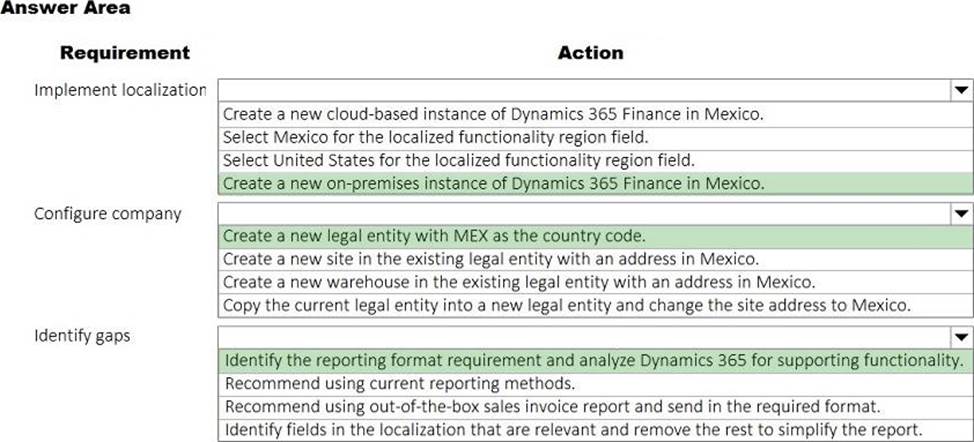Click the 'Implement localization' requirement label
This screenshot has width=974, height=442.
click(x=120, y=90)
